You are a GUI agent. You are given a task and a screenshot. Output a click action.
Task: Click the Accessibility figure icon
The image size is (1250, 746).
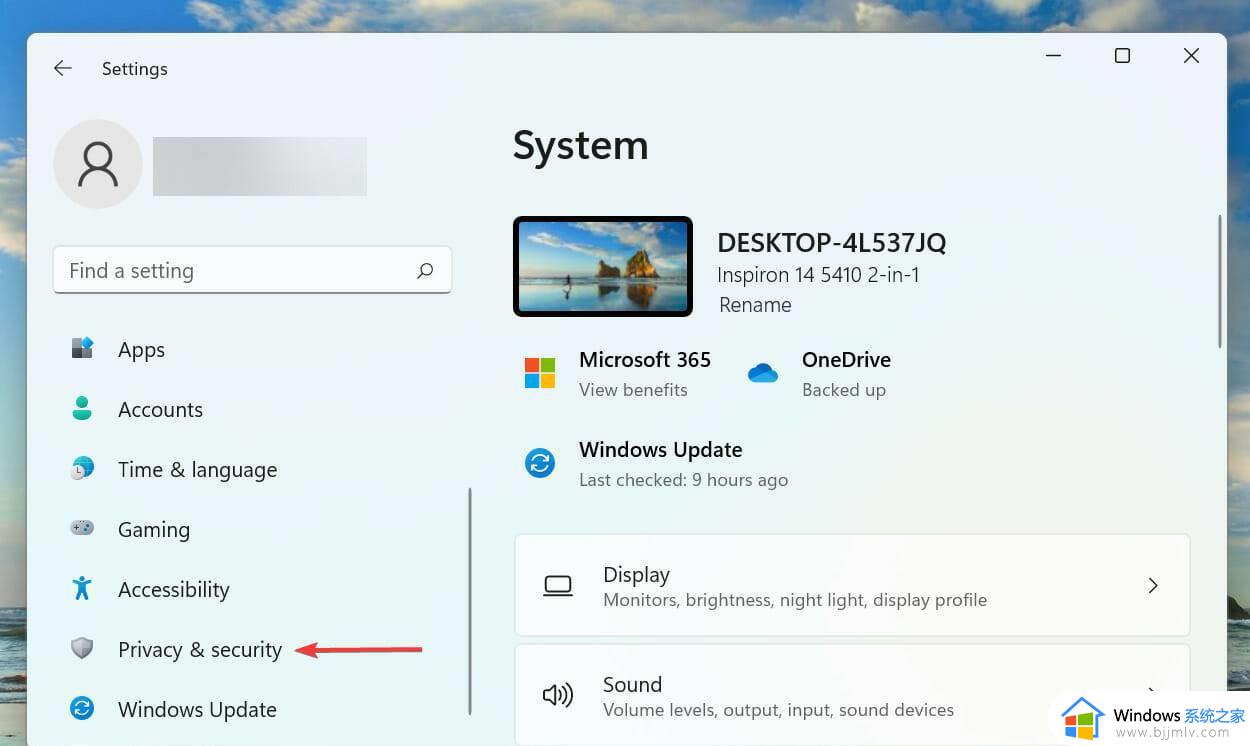pos(82,588)
